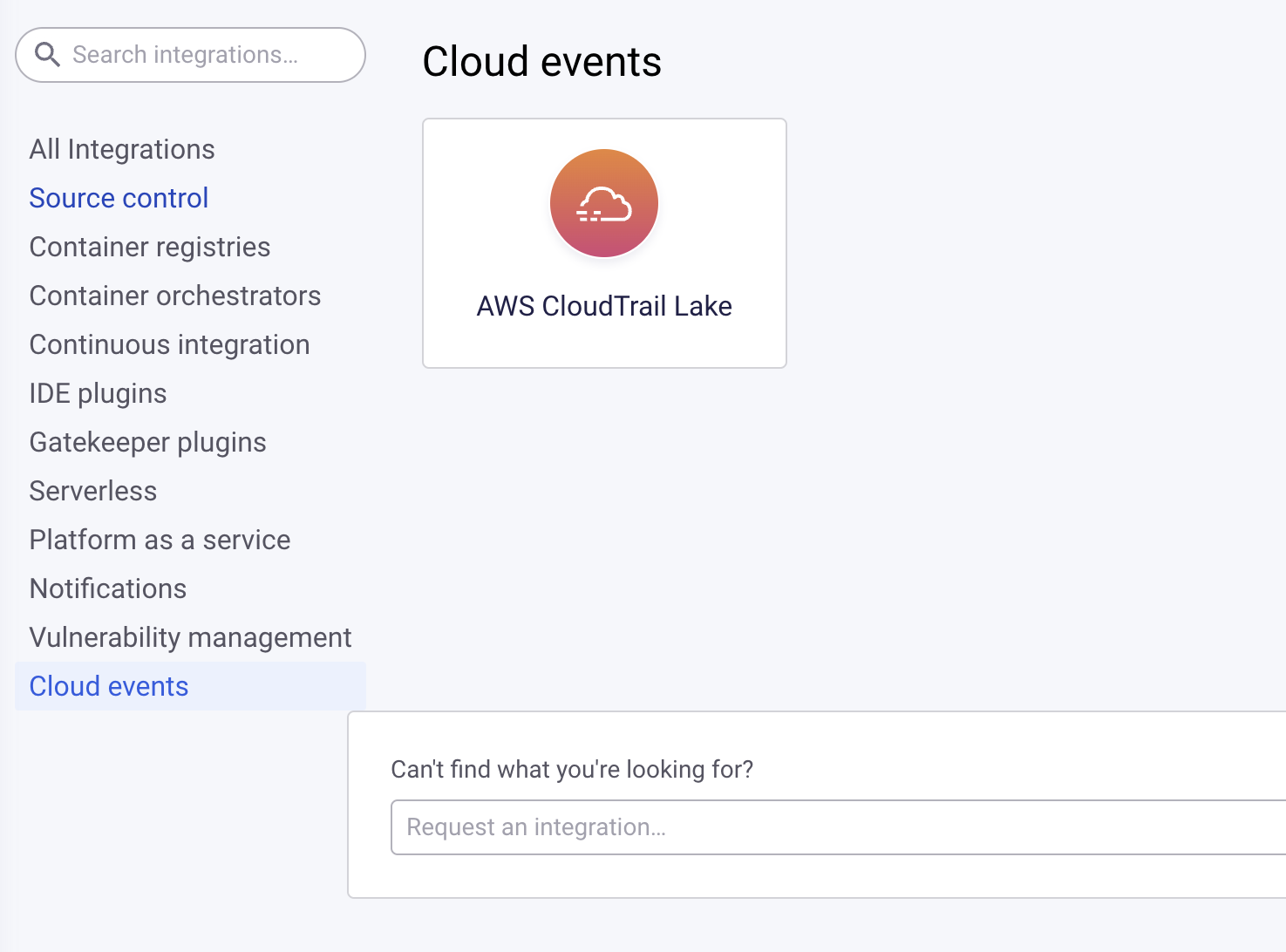Click the Request an integration field

pyautogui.click(x=838, y=827)
